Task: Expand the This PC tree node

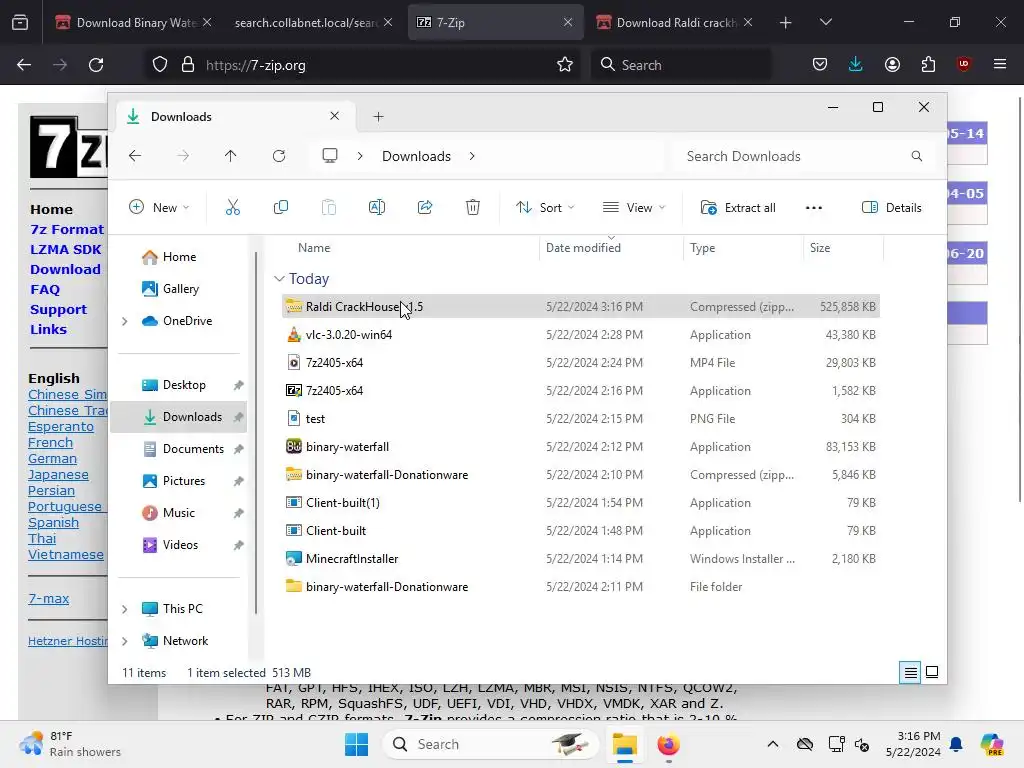Action: point(125,609)
